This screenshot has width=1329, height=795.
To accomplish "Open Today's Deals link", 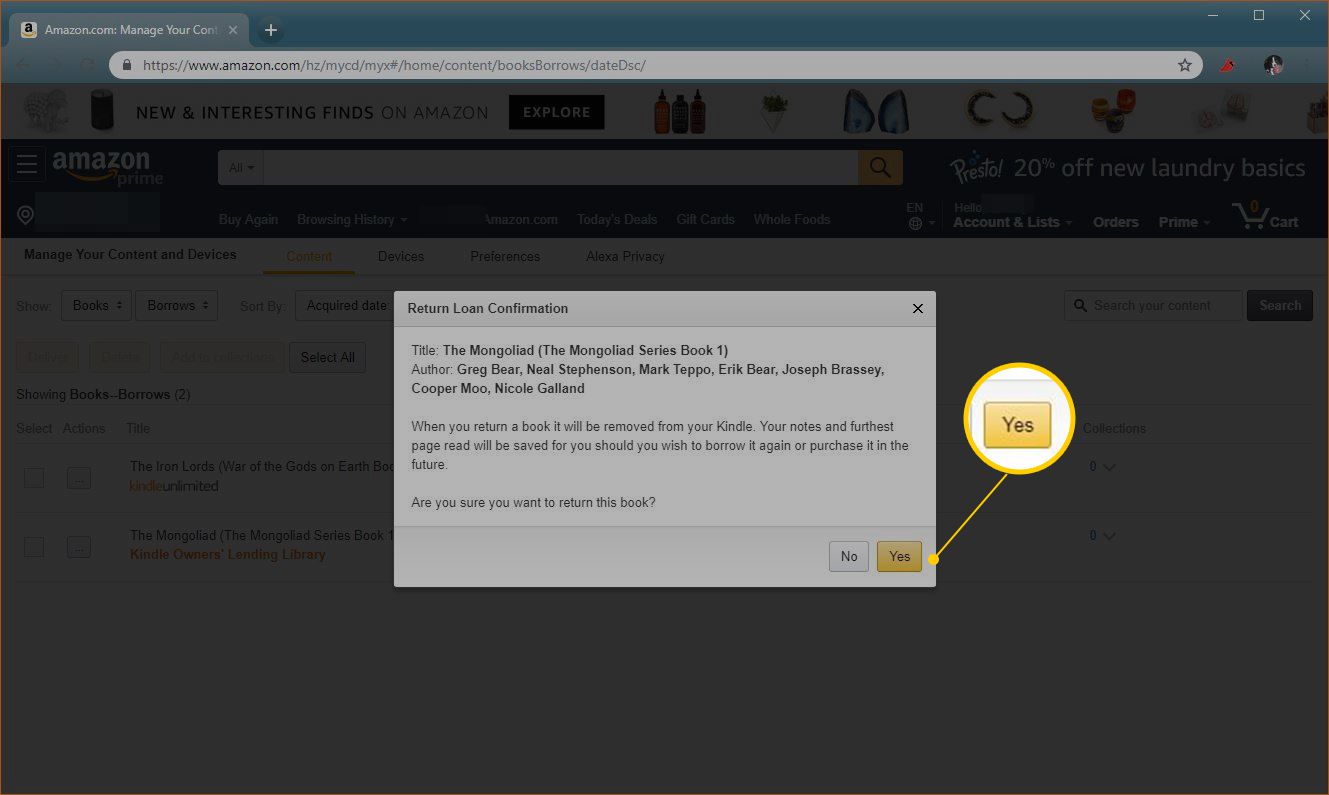I will [x=617, y=220].
